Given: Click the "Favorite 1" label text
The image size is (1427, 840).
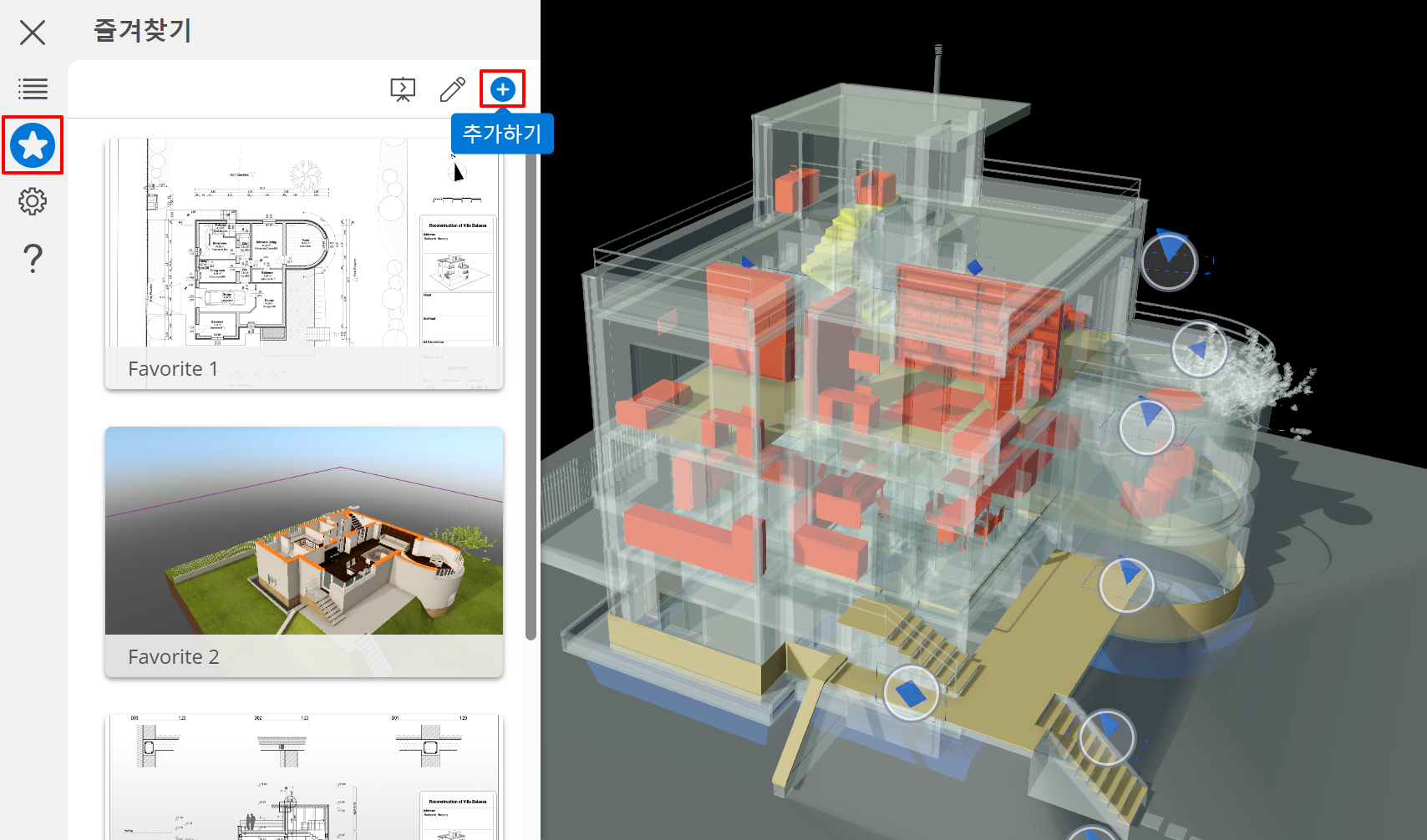Looking at the screenshot, I should click(x=173, y=369).
